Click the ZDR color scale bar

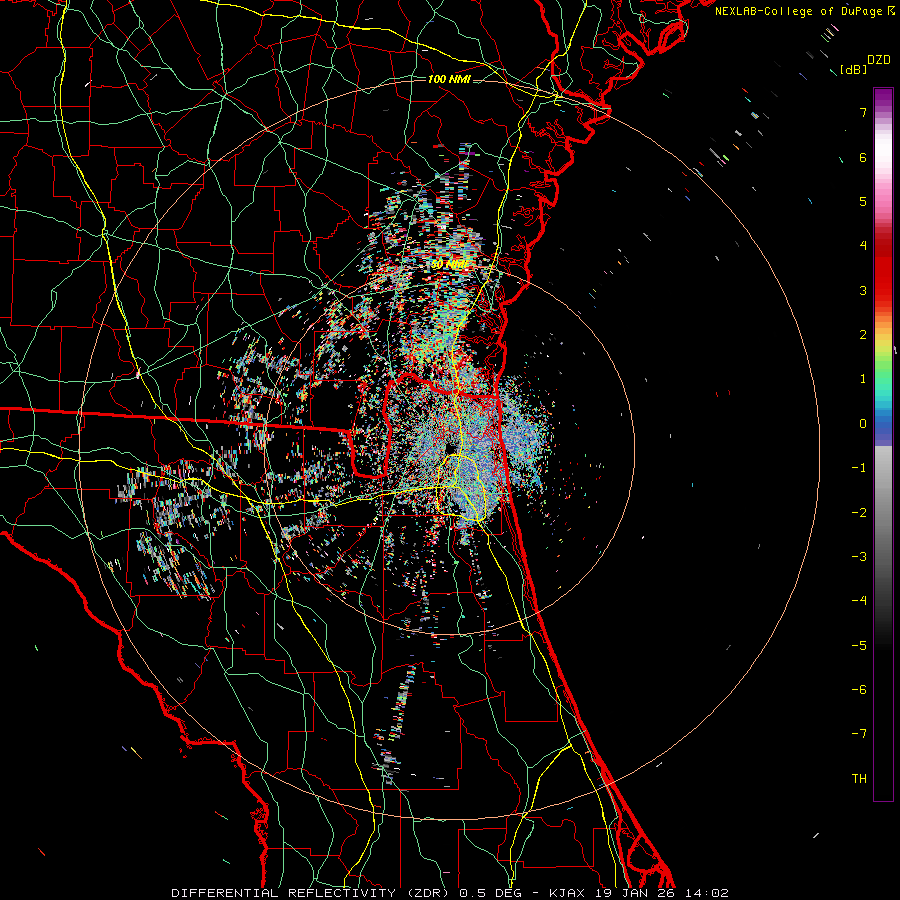(x=883, y=444)
